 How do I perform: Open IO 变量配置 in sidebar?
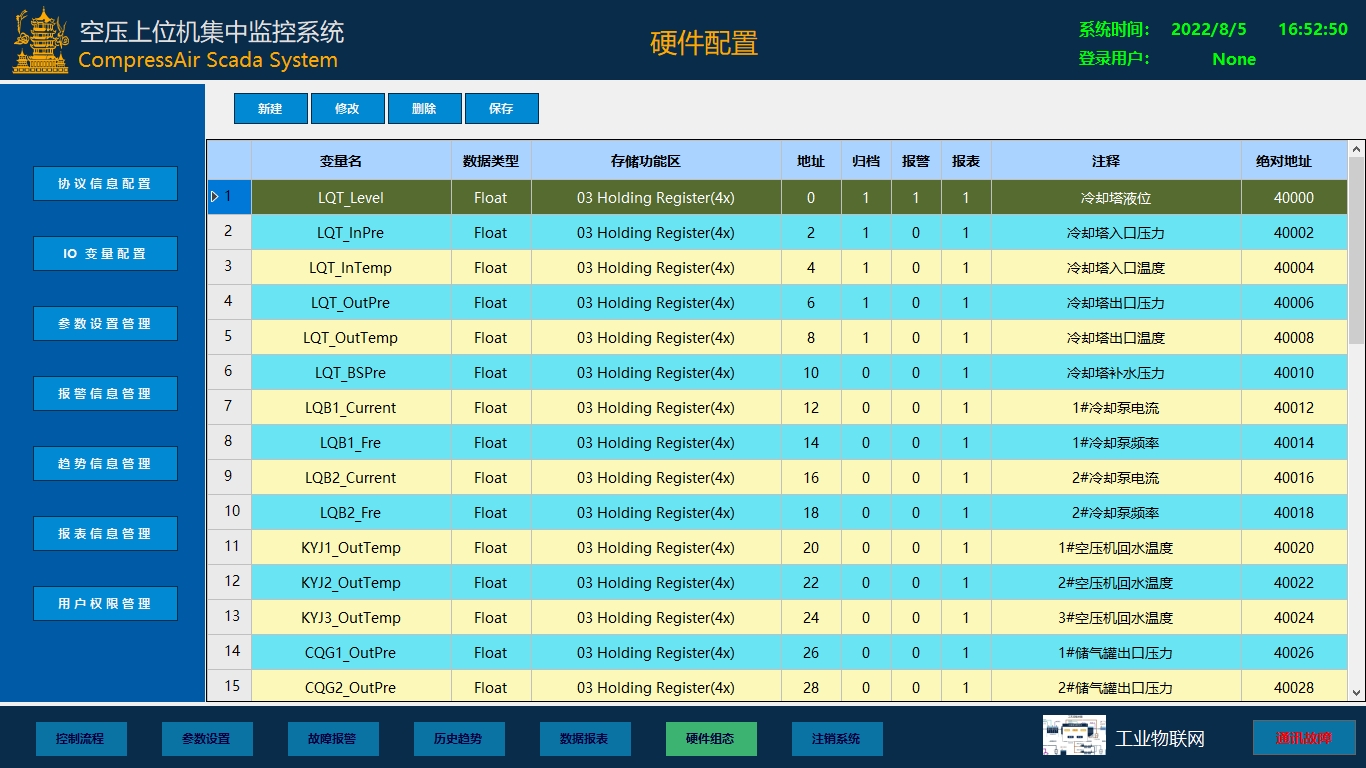(x=105, y=254)
